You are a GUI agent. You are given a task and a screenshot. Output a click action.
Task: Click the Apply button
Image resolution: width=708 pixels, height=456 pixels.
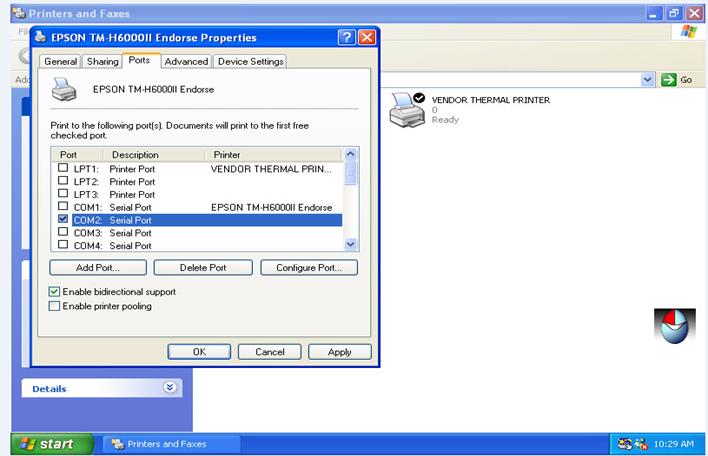[340, 352]
